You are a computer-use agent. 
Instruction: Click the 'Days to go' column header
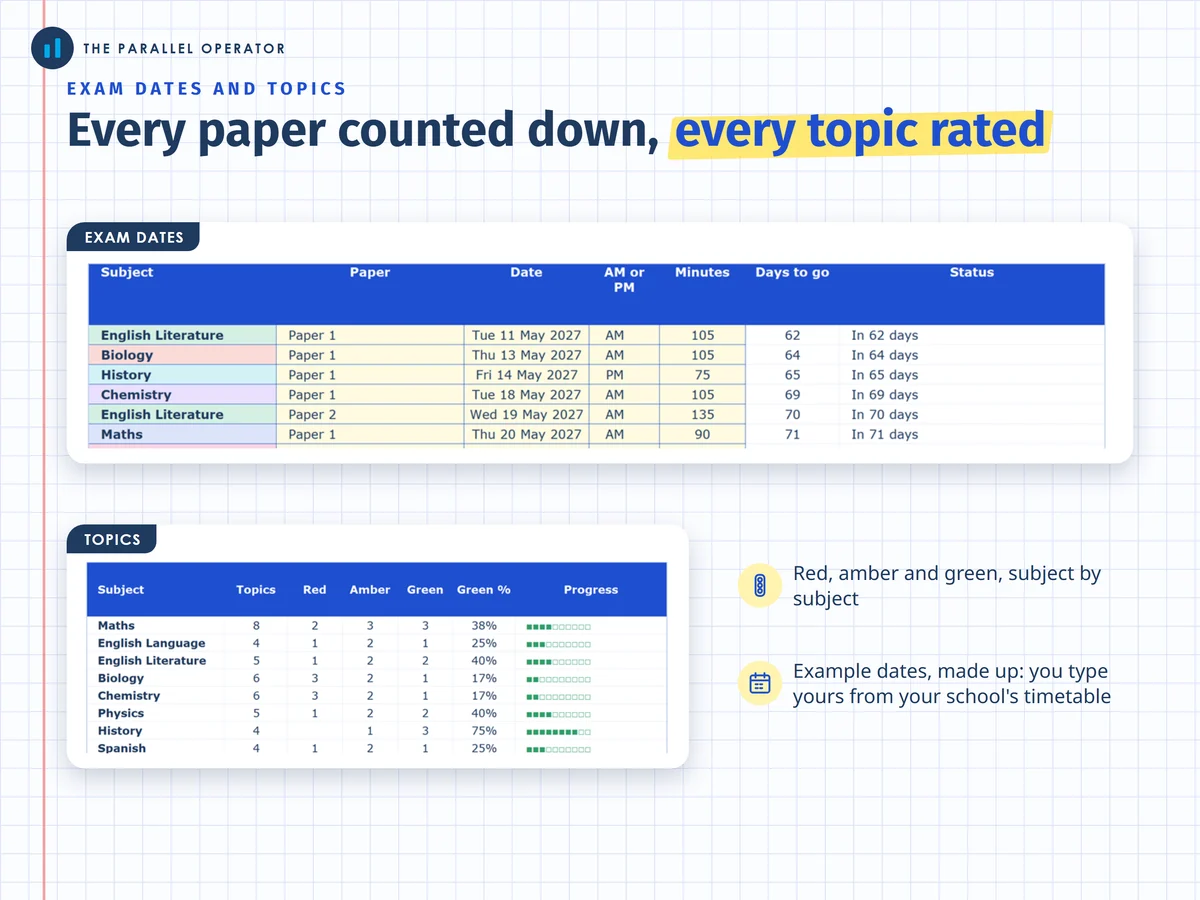792,272
